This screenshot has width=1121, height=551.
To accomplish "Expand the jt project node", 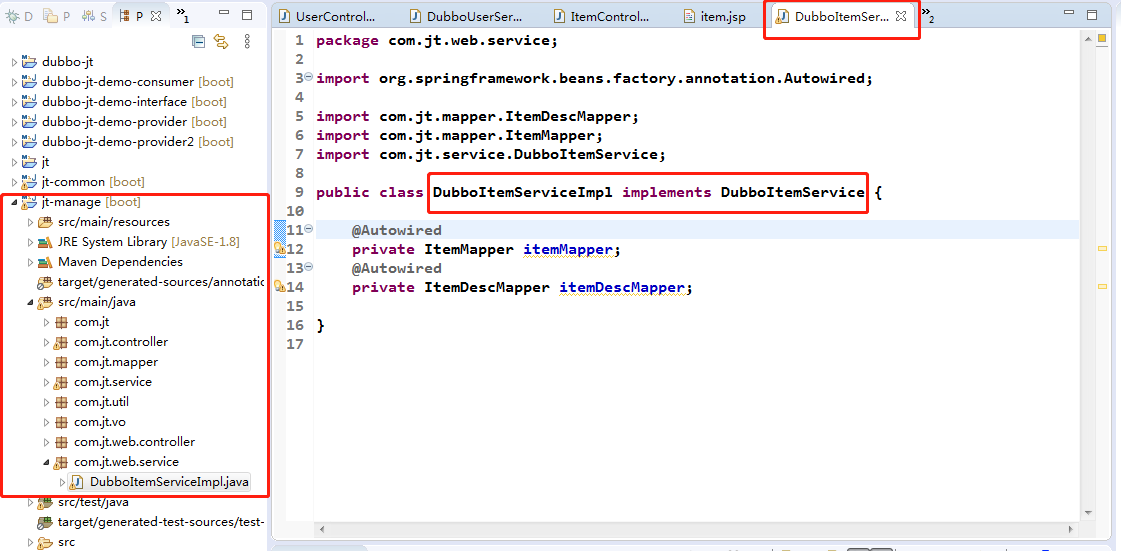I will [x=14, y=162].
